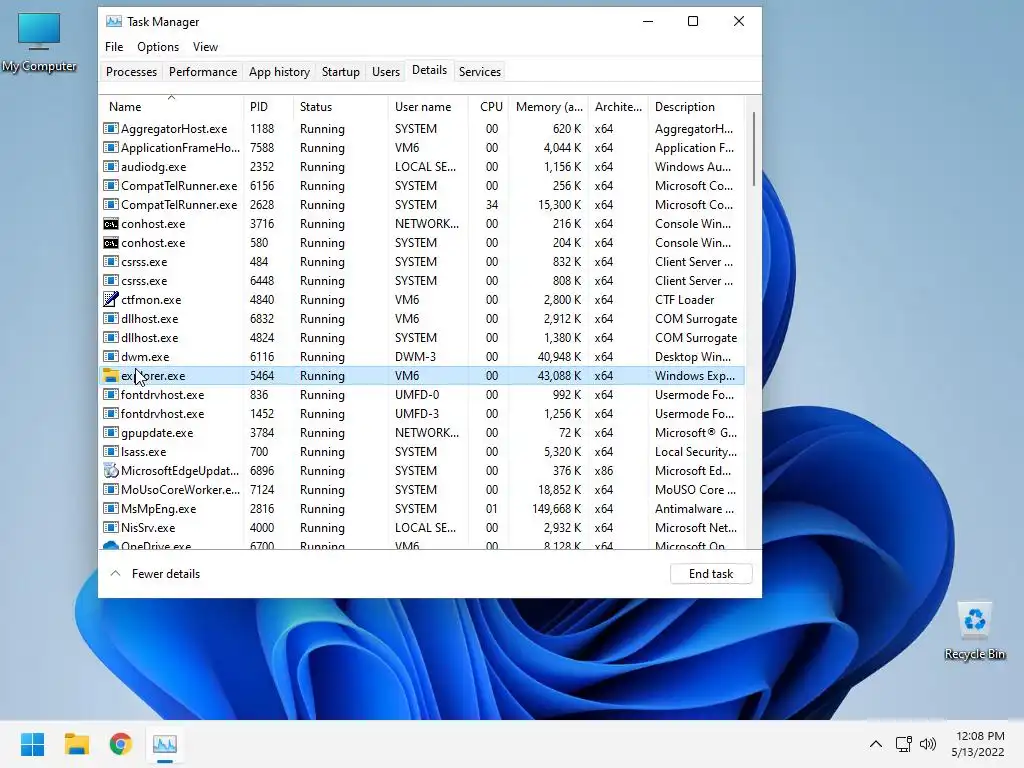The height and width of the screenshot is (768, 1024).
Task: Sort by the PID column header
Action: pyautogui.click(x=268, y=106)
